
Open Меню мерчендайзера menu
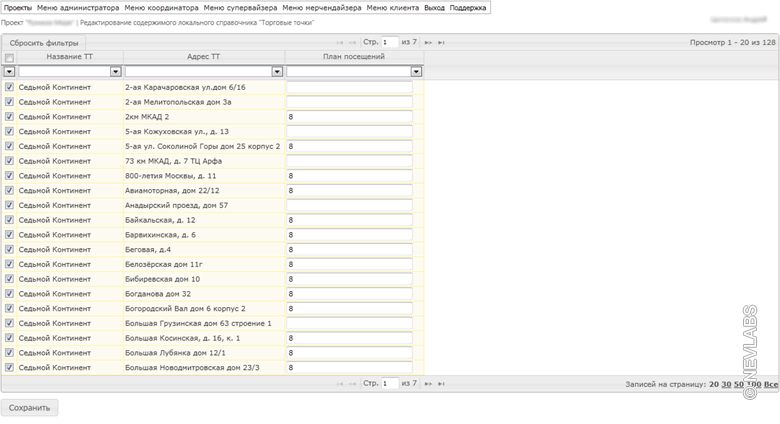[322, 7]
